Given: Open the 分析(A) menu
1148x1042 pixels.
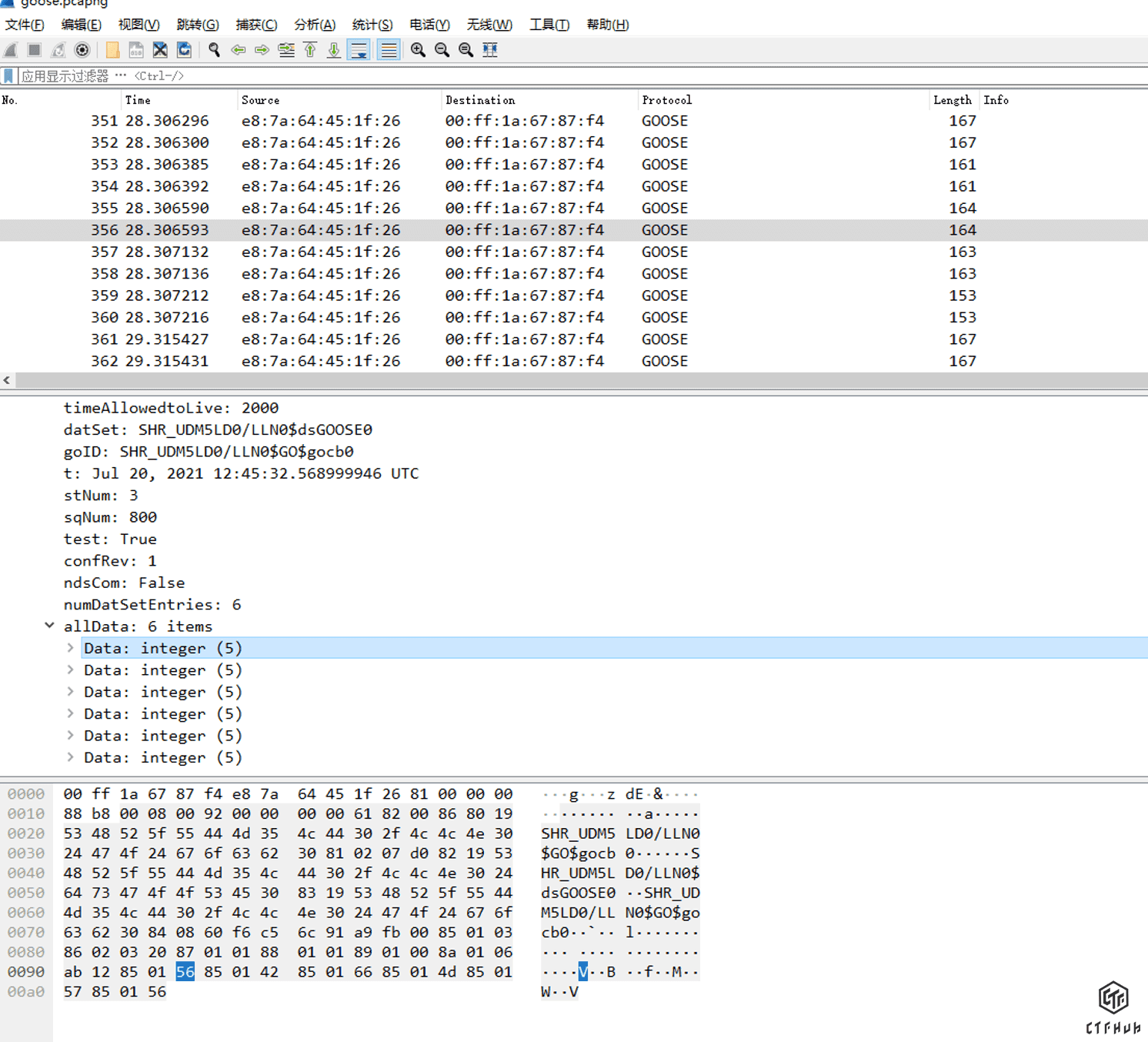Looking at the screenshot, I should pyautogui.click(x=314, y=25).
